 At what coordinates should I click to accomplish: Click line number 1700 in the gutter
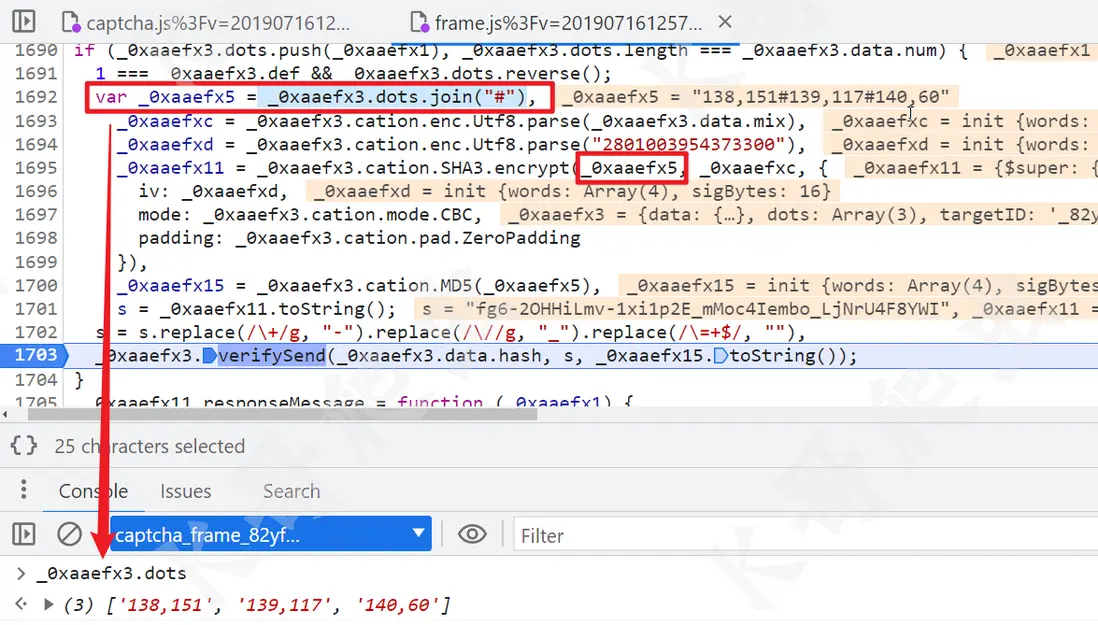click(36, 286)
